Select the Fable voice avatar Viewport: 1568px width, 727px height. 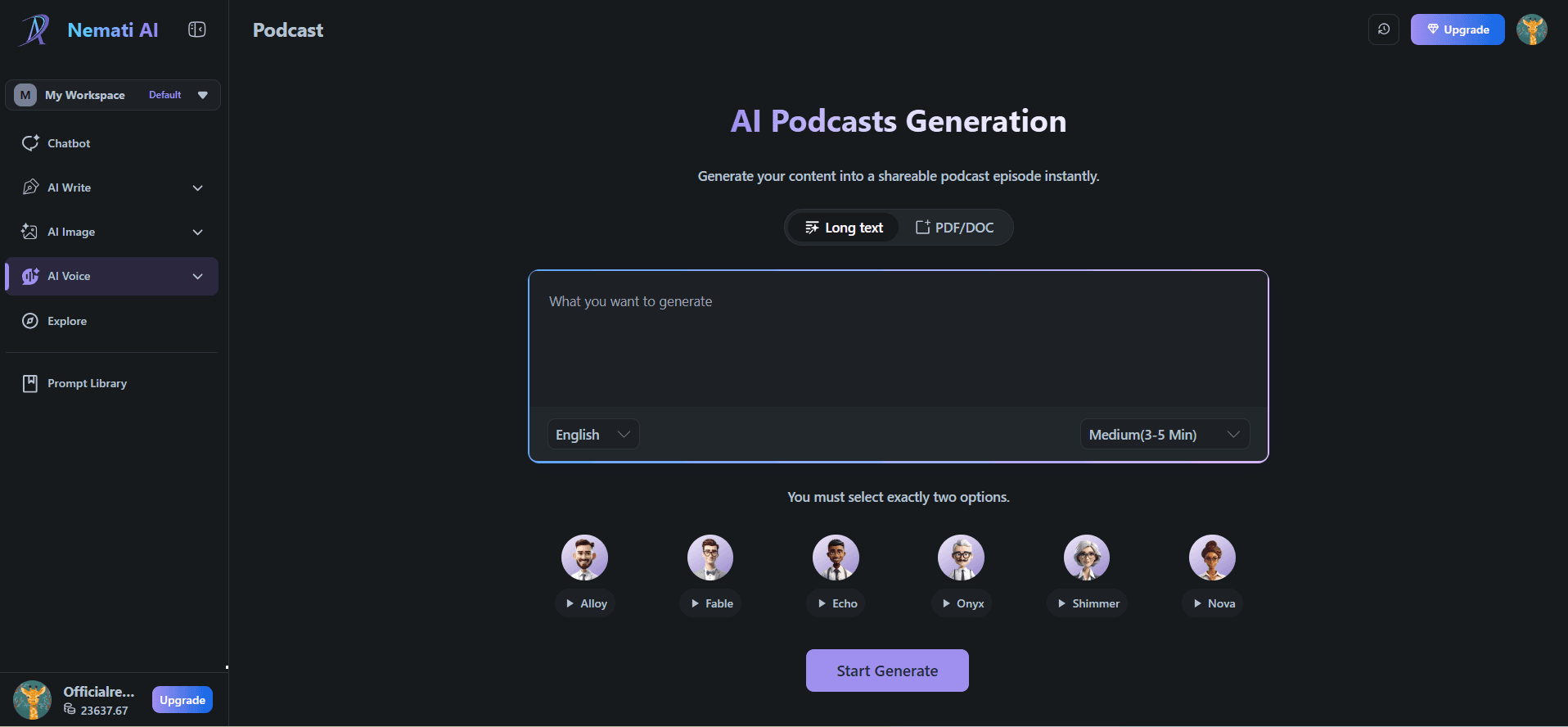pyautogui.click(x=710, y=558)
